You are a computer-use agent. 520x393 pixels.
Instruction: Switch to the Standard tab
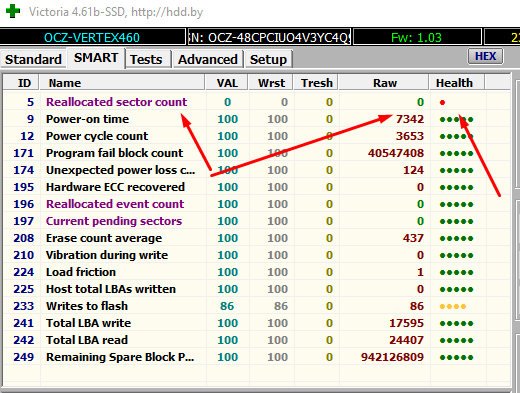[x=33, y=59]
